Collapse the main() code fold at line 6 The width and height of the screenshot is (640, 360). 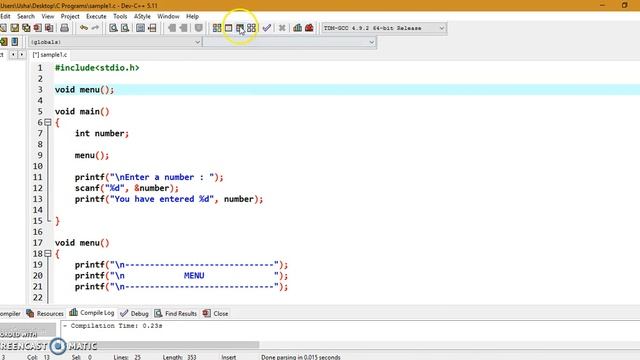click(x=48, y=122)
